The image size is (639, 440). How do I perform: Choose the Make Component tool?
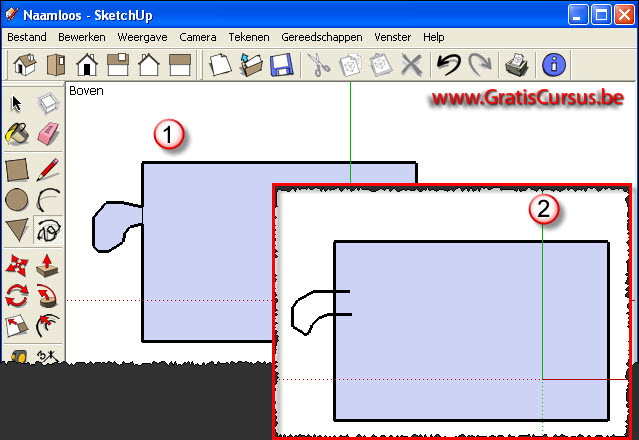(x=48, y=103)
